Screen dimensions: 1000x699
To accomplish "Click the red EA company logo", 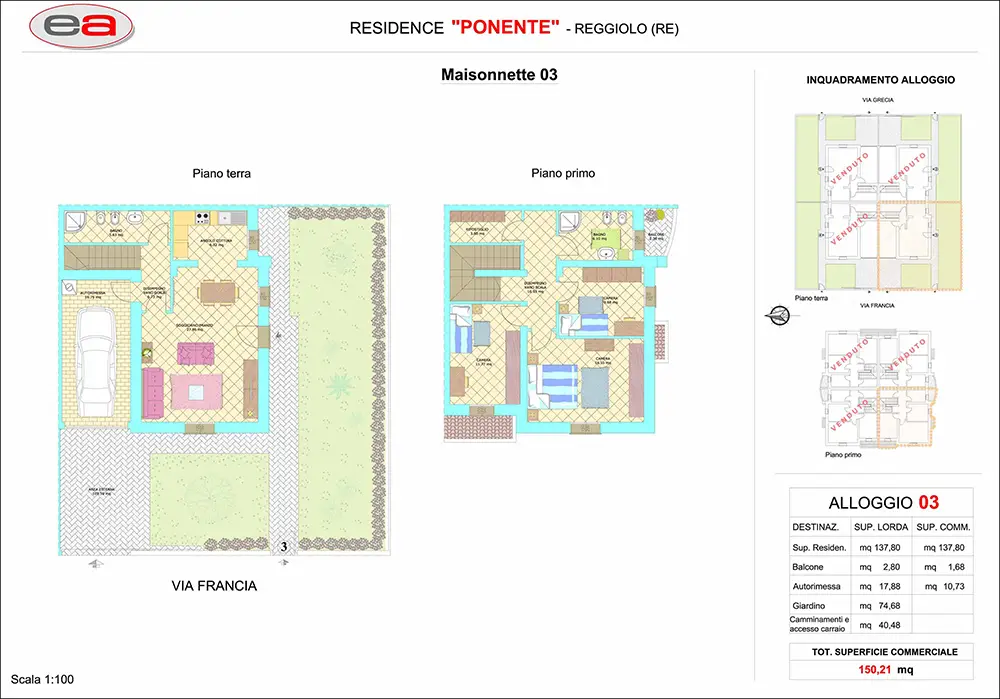I will click(x=83, y=27).
